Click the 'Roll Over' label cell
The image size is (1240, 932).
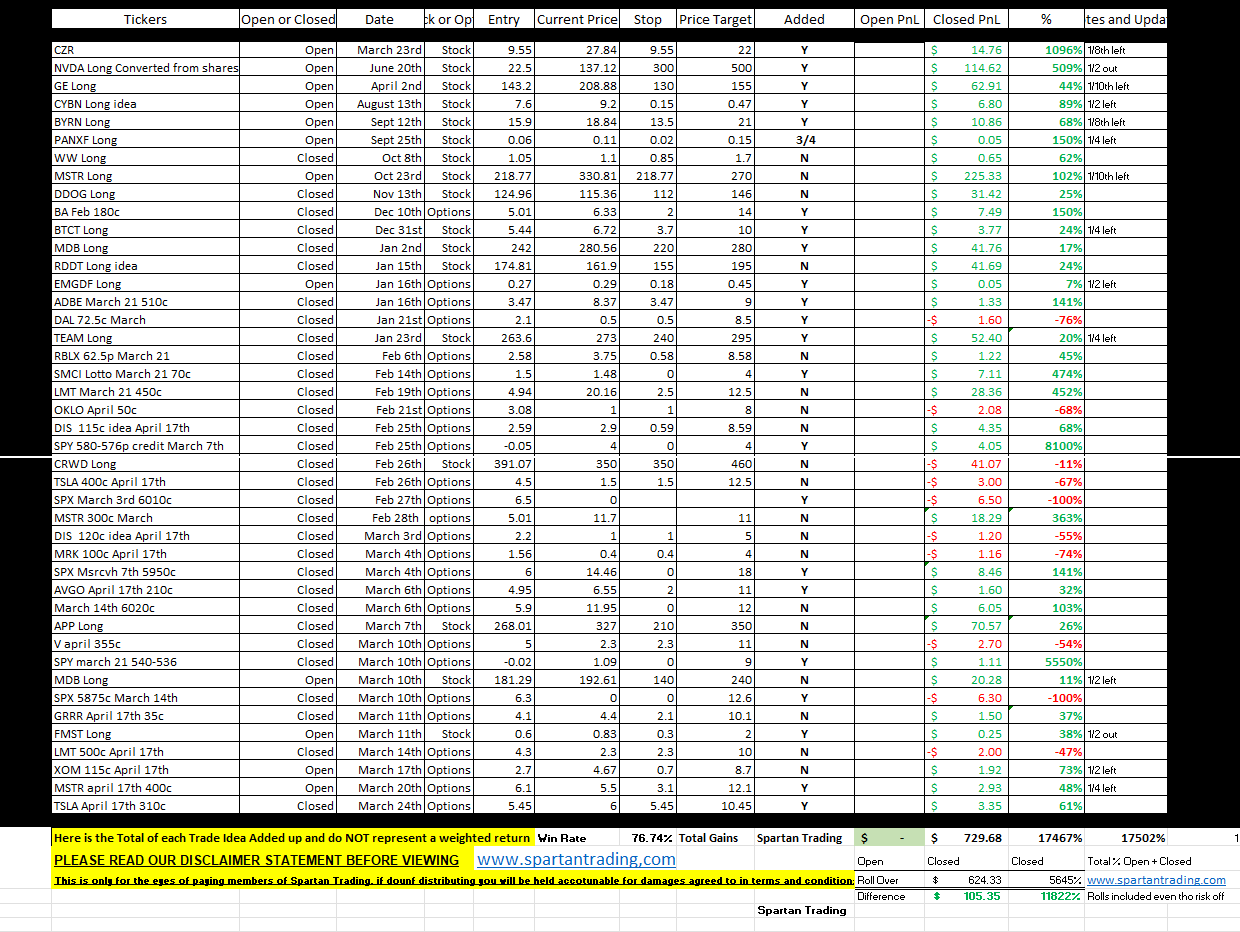coord(890,880)
